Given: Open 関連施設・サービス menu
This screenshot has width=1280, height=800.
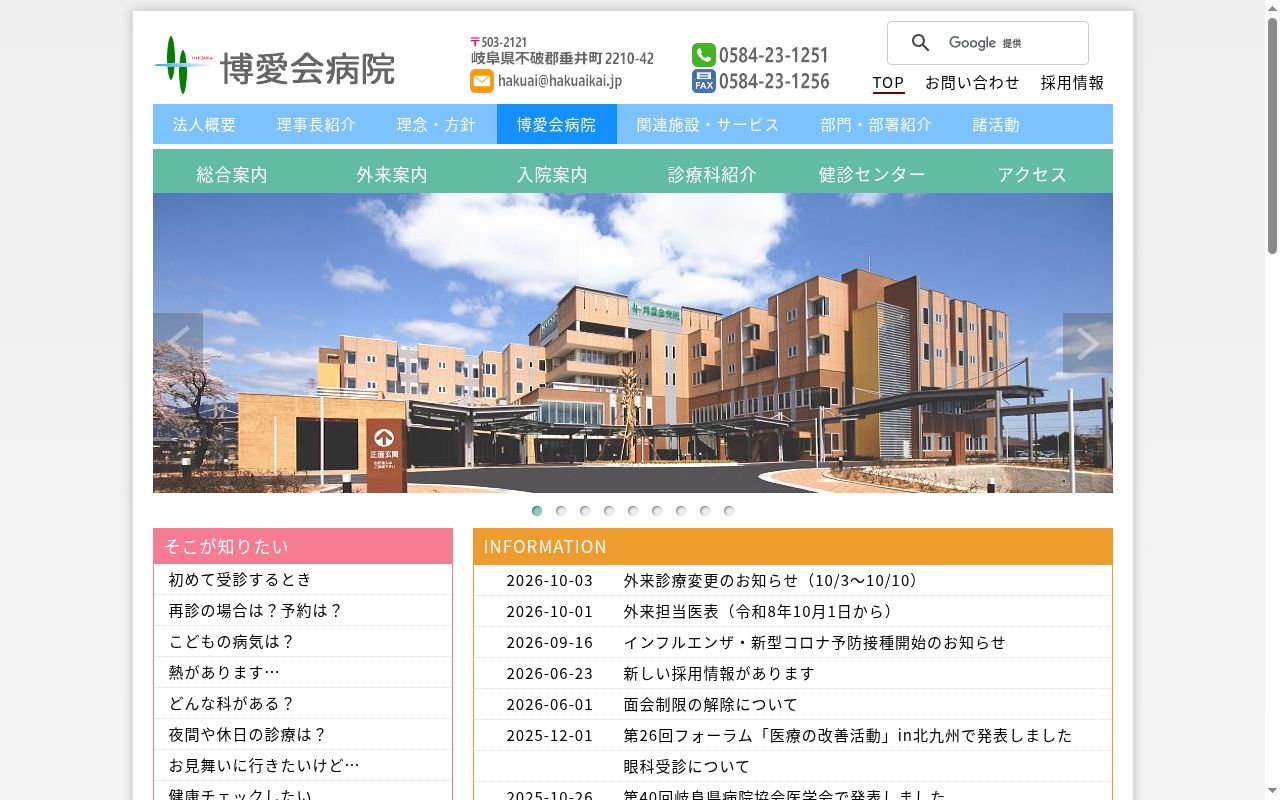Looking at the screenshot, I should (708, 124).
